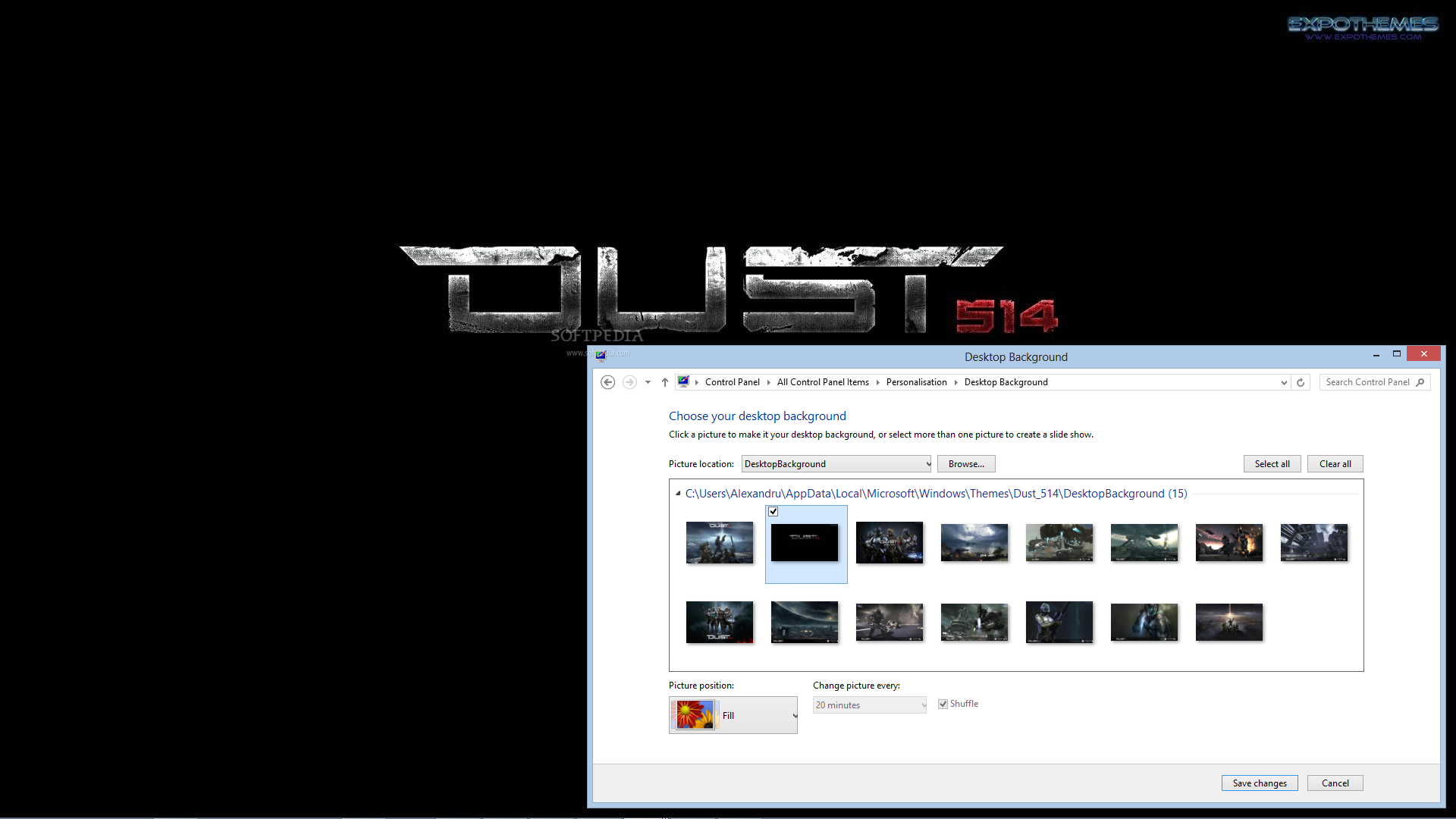The image size is (1456, 819).
Task: Select the third wallpaper in first row
Action: pos(890,543)
